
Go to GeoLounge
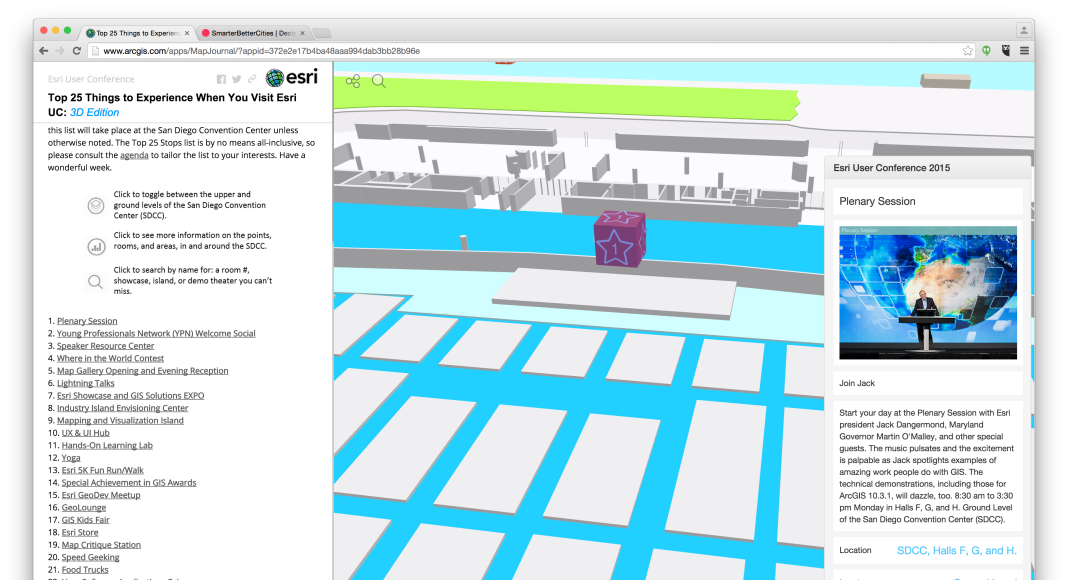point(84,508)
